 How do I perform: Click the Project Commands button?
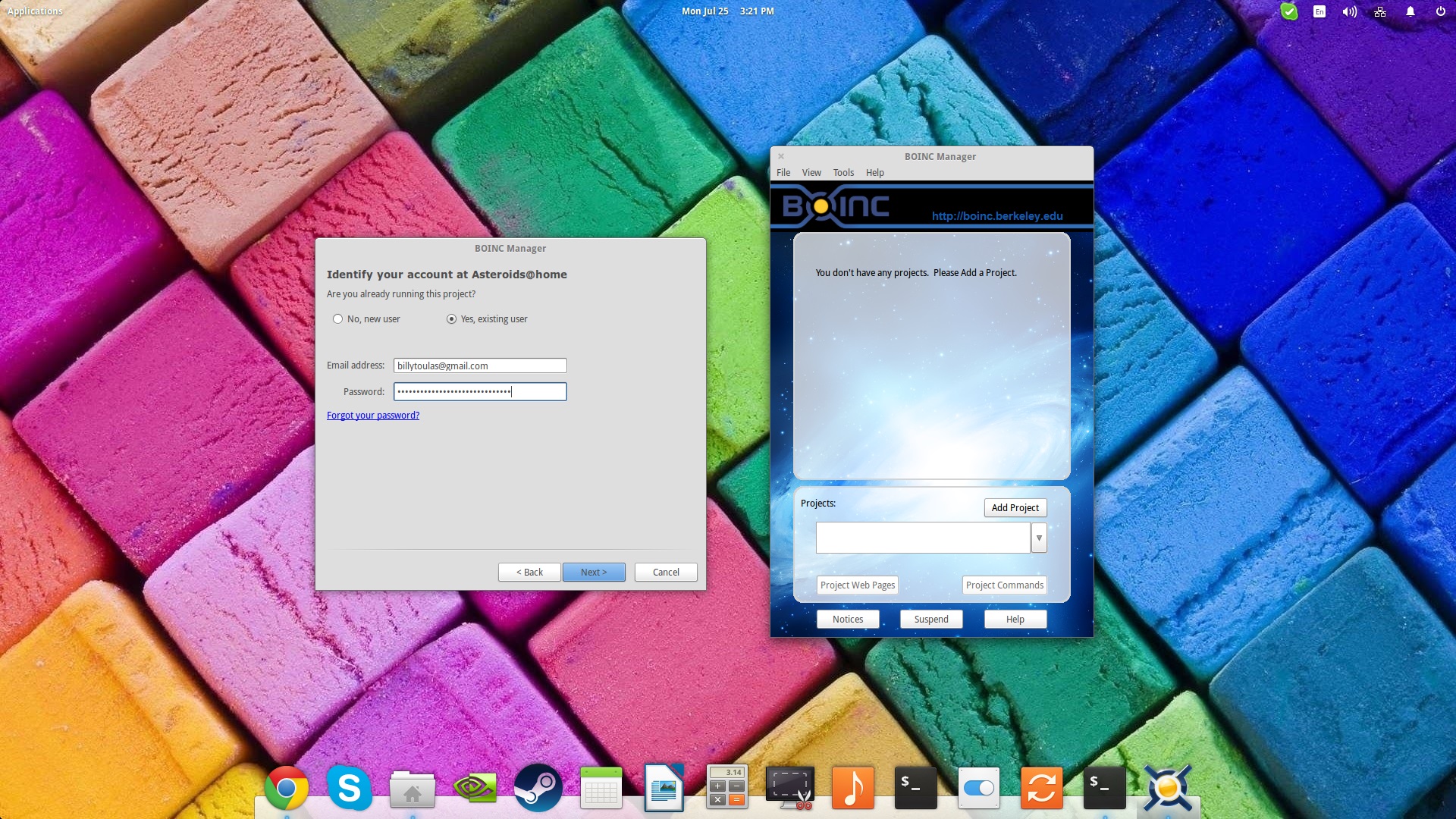pyautogui.click(x=1005, y=585)
